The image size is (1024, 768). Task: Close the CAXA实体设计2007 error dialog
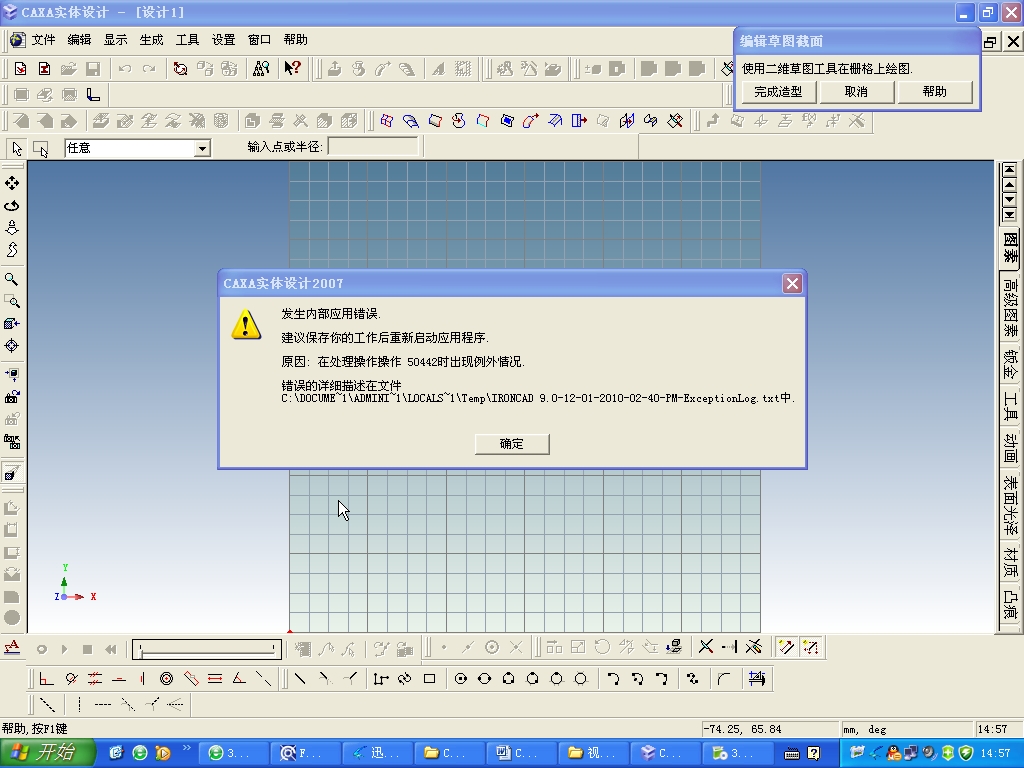pos(792,283)
